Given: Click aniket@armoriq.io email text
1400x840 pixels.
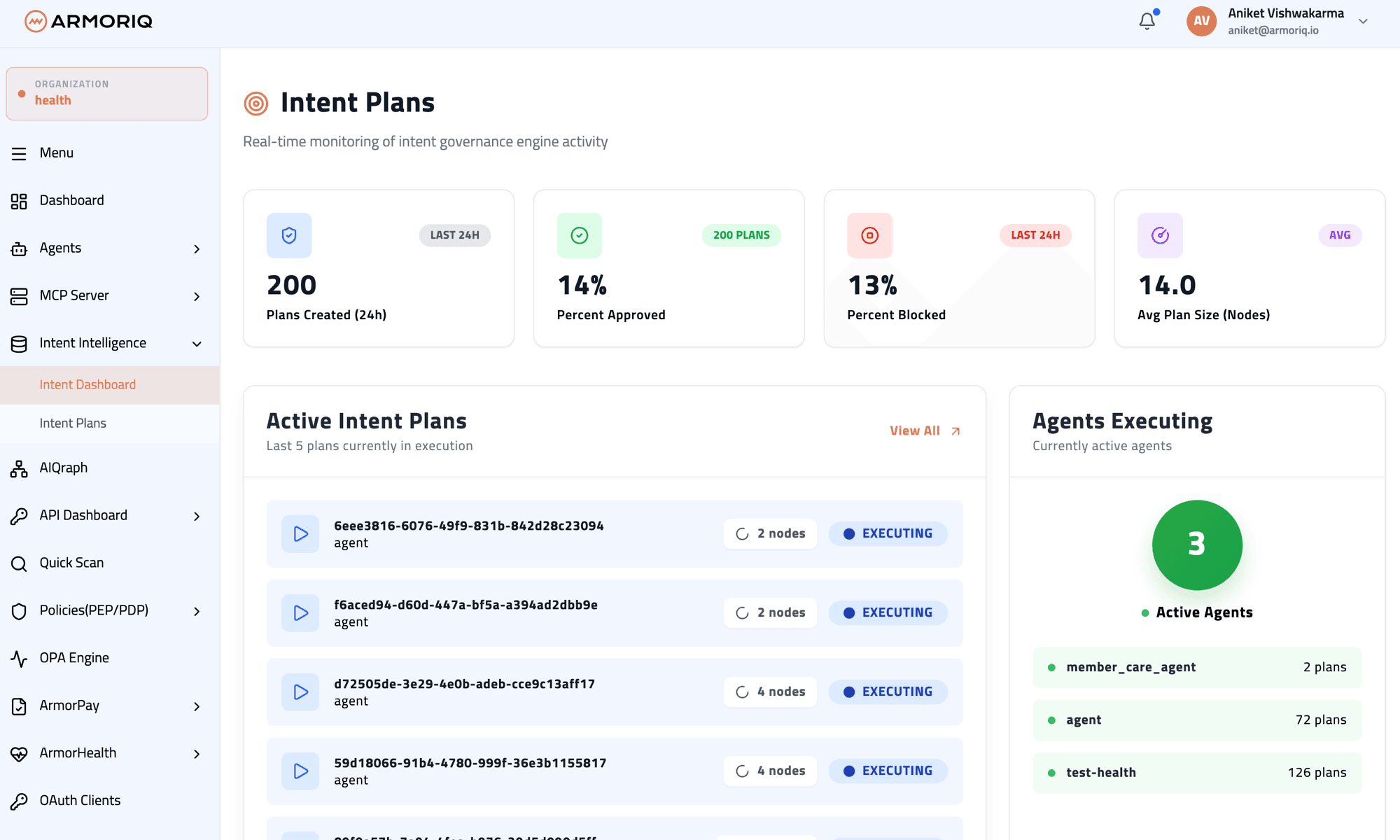Looking at the screenshot, I should click(x=1273, y=31).
